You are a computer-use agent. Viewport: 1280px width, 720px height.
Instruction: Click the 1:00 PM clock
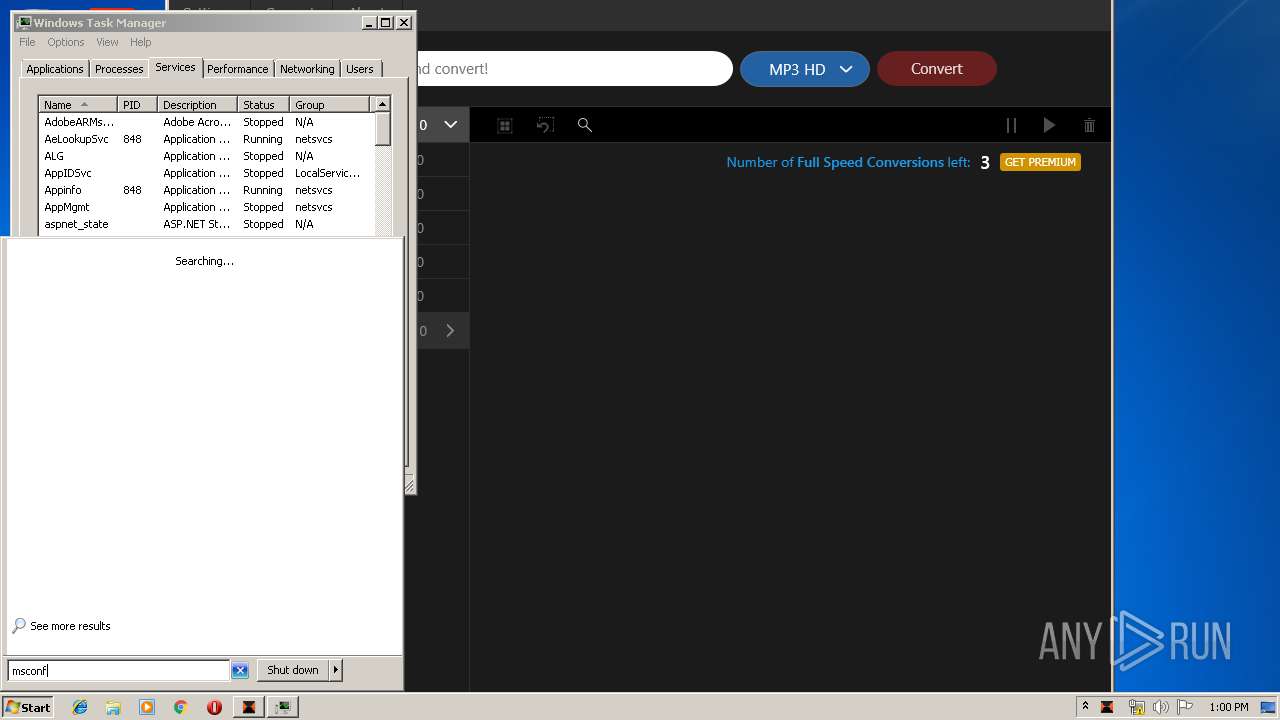[1229, 707]
